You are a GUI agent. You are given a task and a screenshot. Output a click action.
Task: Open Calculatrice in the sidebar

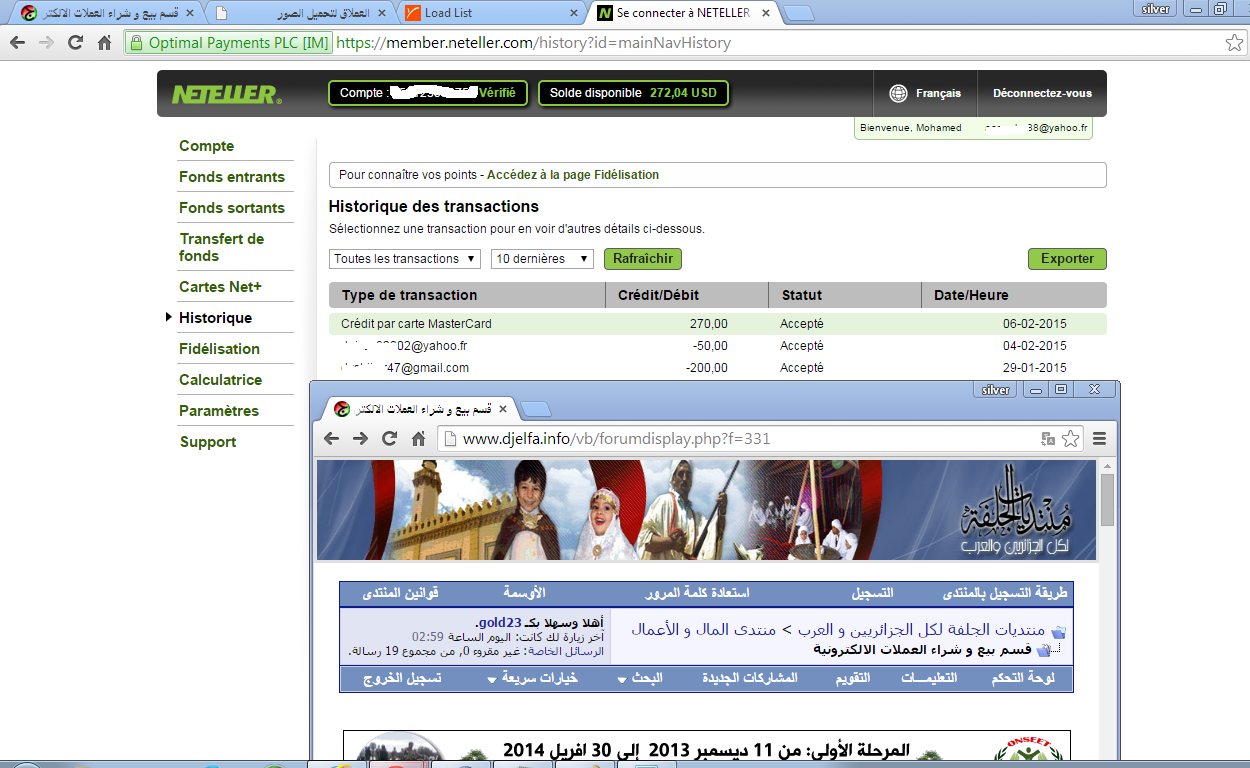click(x=220, y=380)
